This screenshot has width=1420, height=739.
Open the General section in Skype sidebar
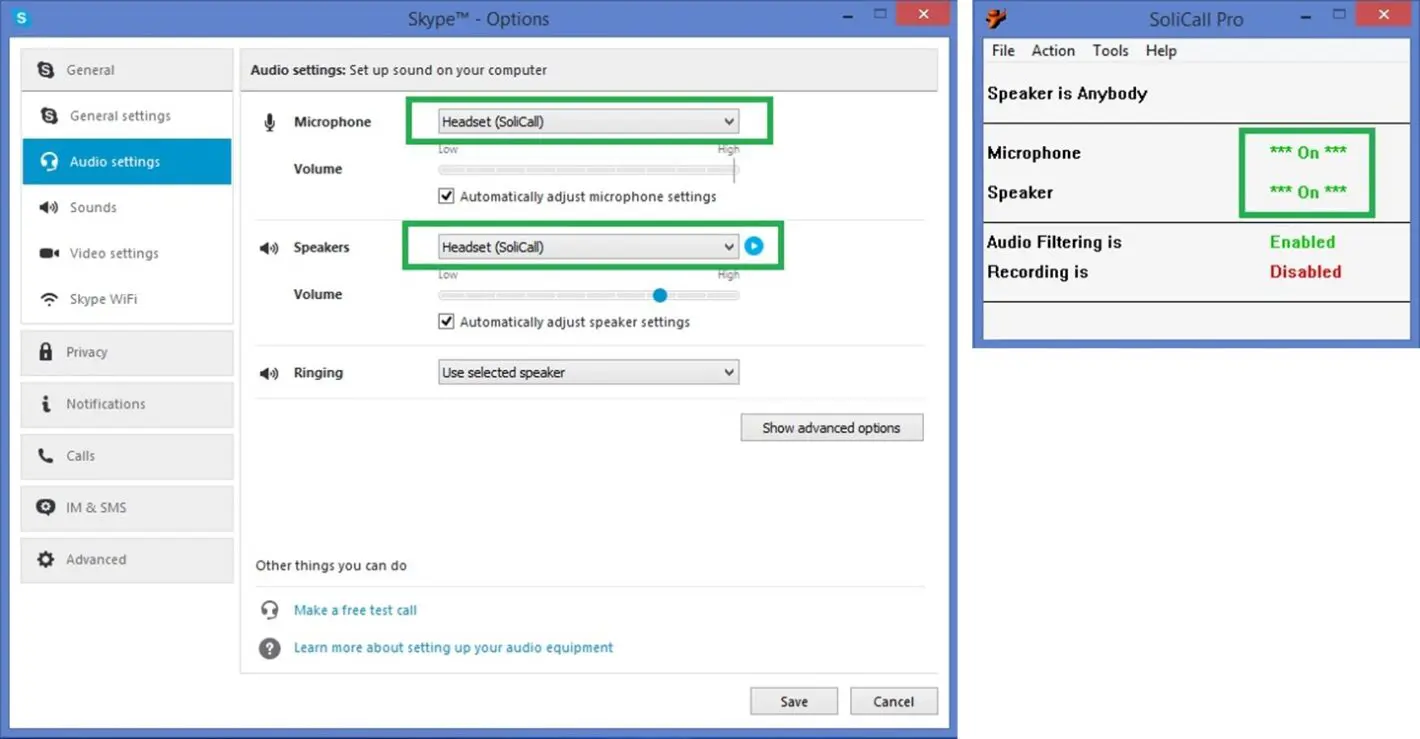(x=127, y=70)
